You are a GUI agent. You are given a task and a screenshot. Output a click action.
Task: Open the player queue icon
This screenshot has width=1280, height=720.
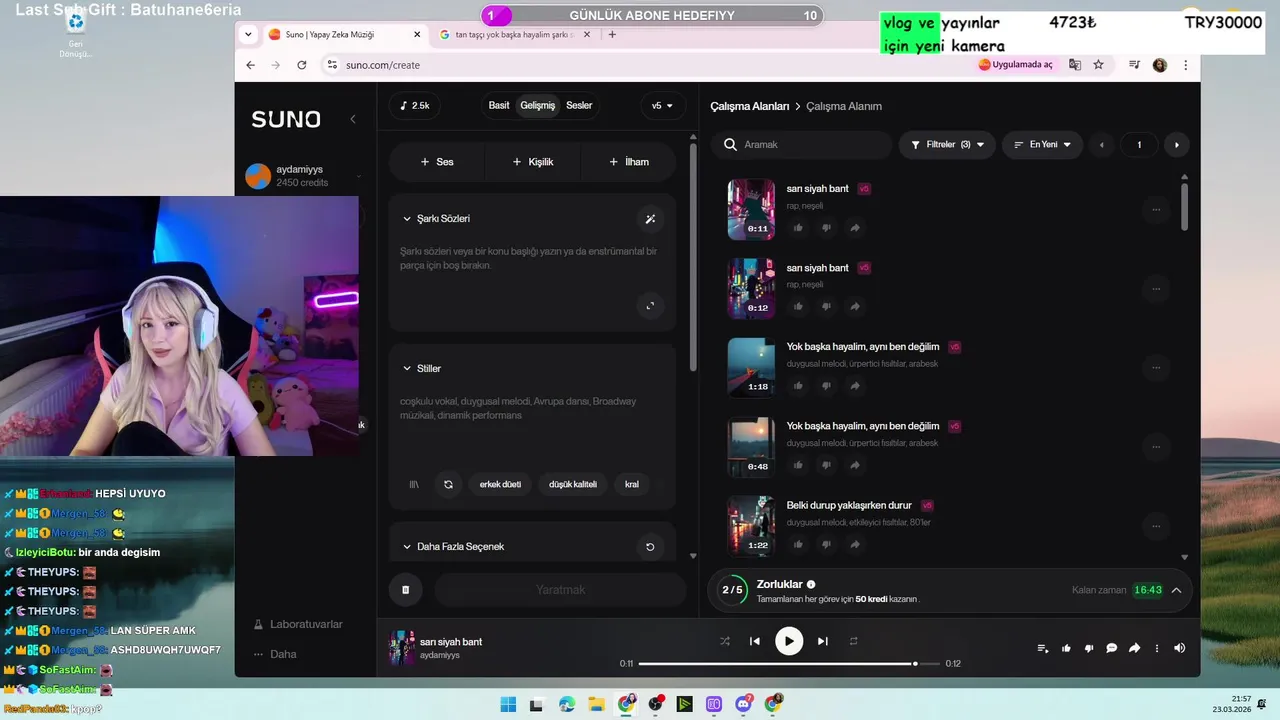[x=1043, y=648]
